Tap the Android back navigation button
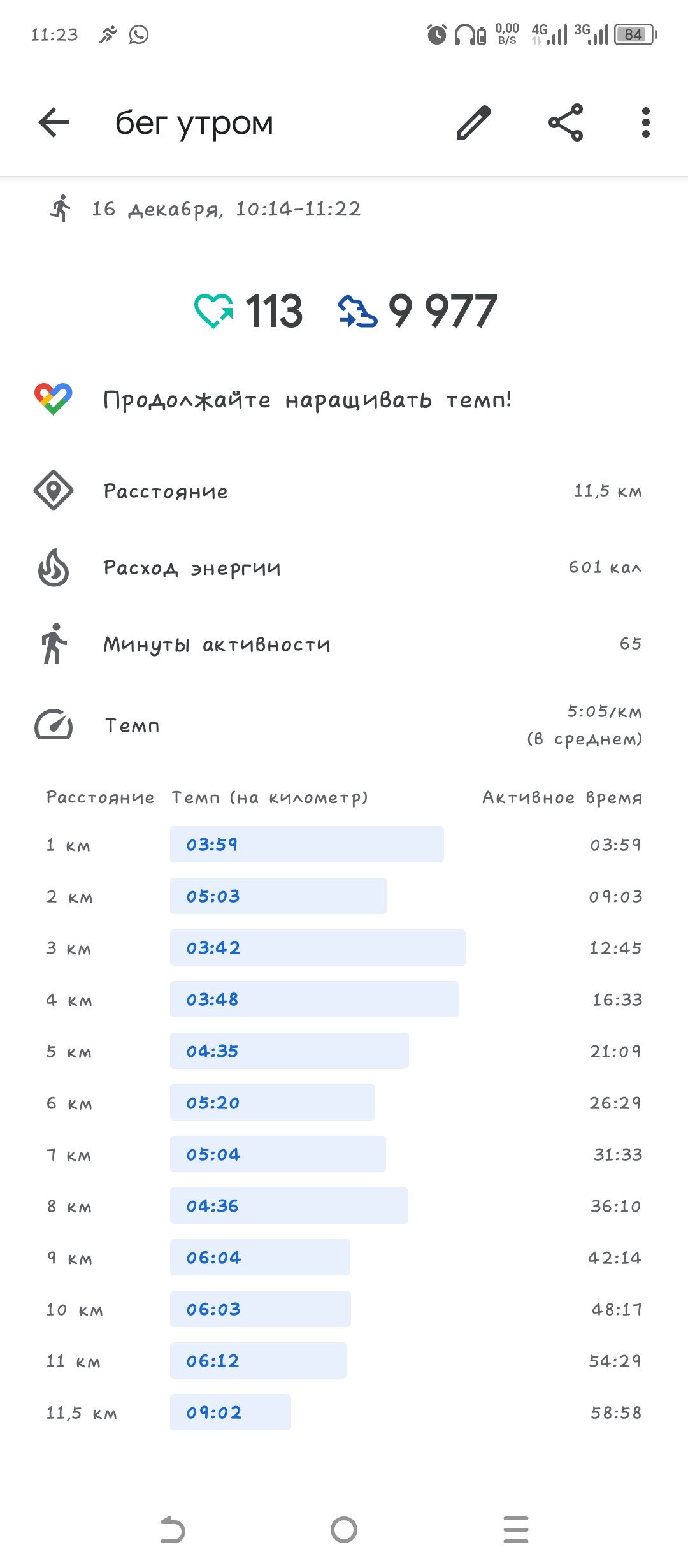This screenshot has height=1568, width=688. point(172,1530)
